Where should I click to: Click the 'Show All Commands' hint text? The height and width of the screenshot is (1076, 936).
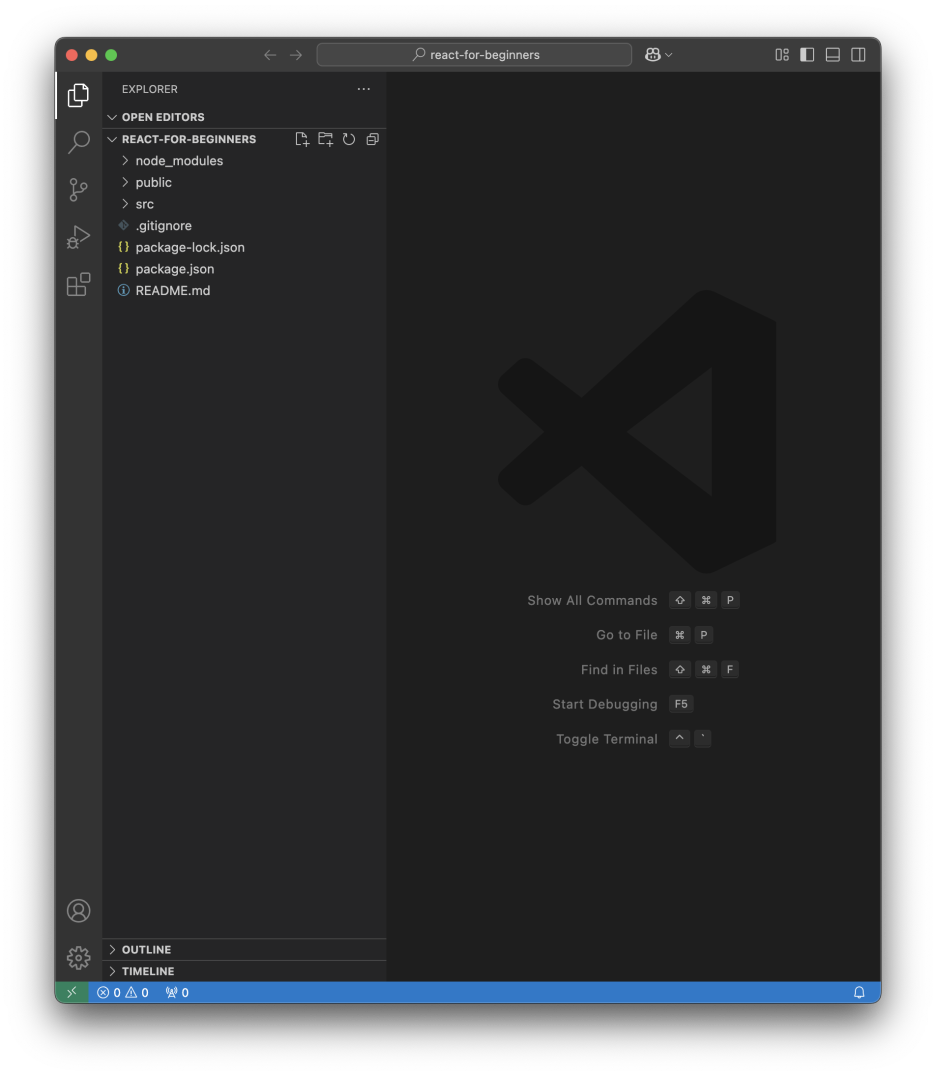[x=592, y=600]
